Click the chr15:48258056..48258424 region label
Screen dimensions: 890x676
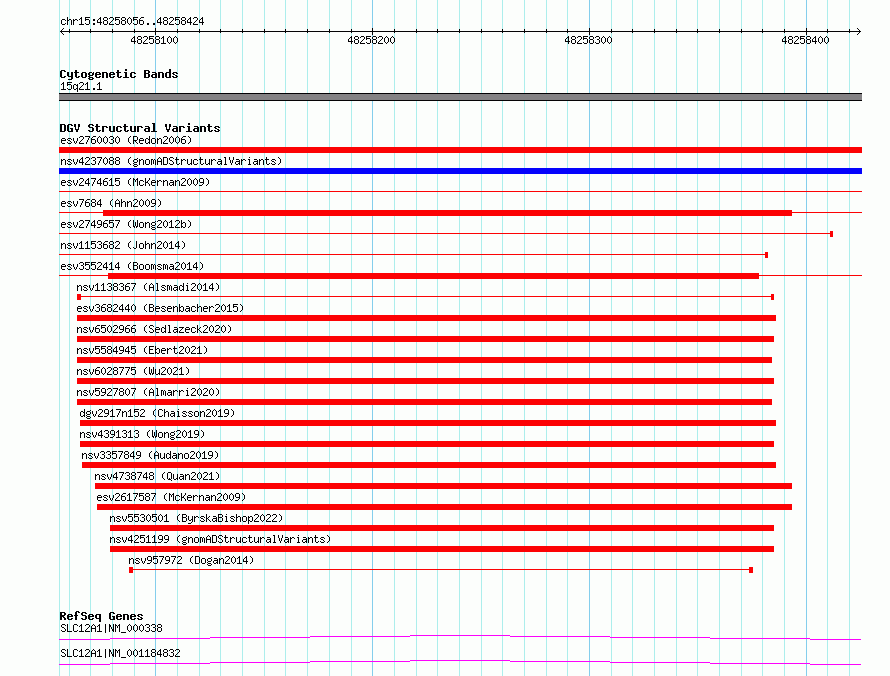click(x=132, y=22)
